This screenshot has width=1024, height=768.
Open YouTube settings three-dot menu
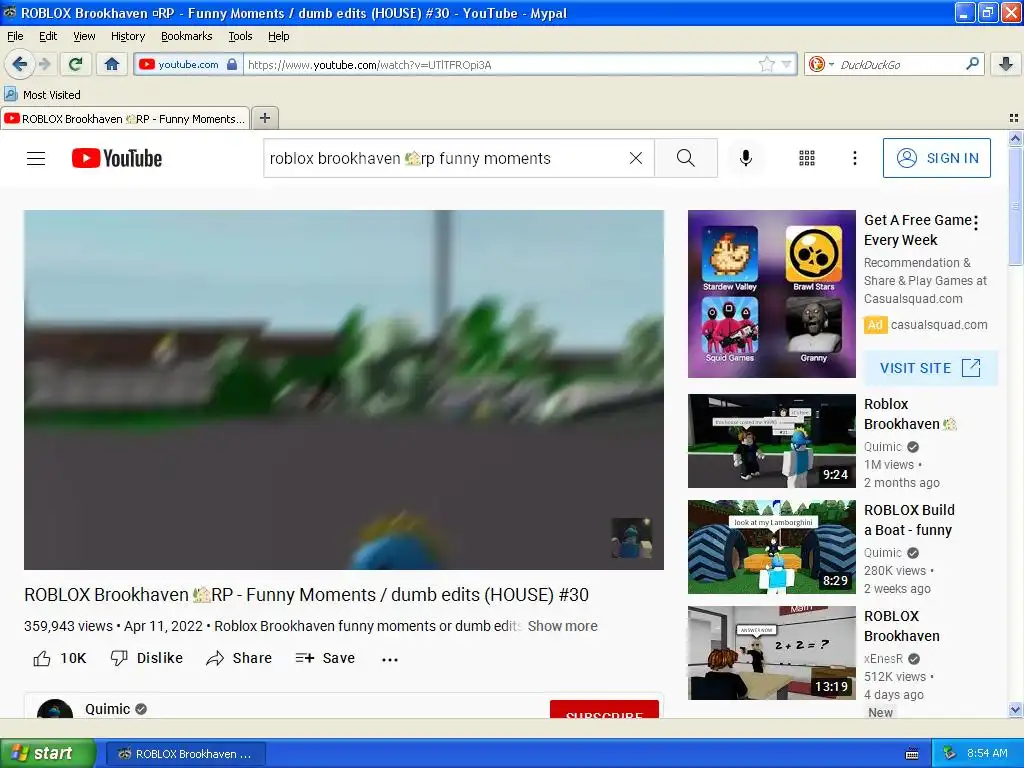click(854, 158)
